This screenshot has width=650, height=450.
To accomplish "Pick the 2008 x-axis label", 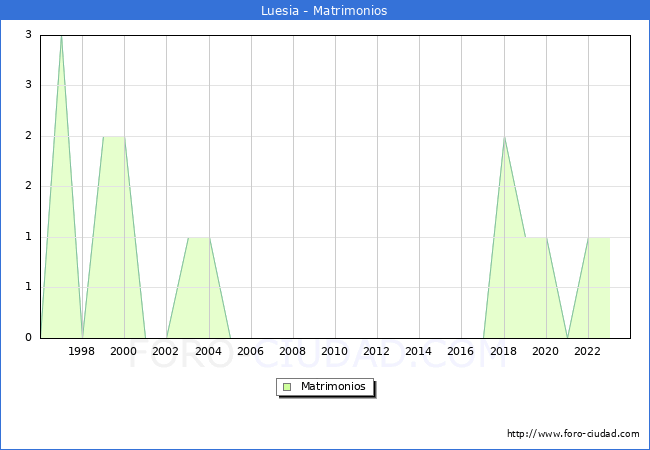I will 292,352.
